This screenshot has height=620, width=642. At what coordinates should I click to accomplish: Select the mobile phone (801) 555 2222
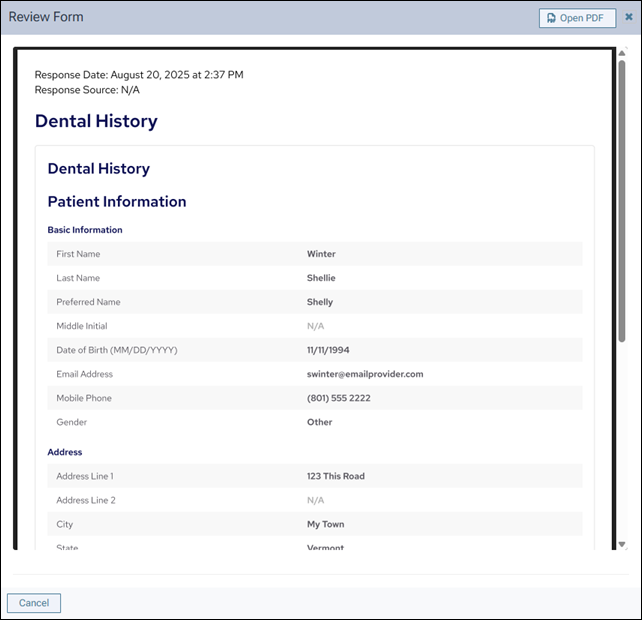tap(339, 398)
